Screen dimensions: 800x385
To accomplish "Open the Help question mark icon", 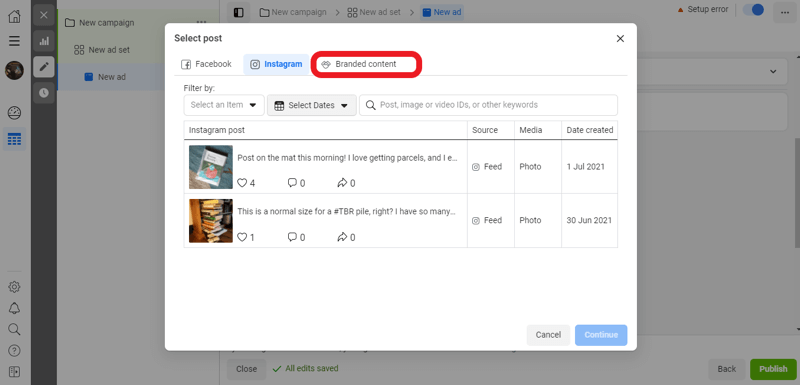I will point(14,350).
